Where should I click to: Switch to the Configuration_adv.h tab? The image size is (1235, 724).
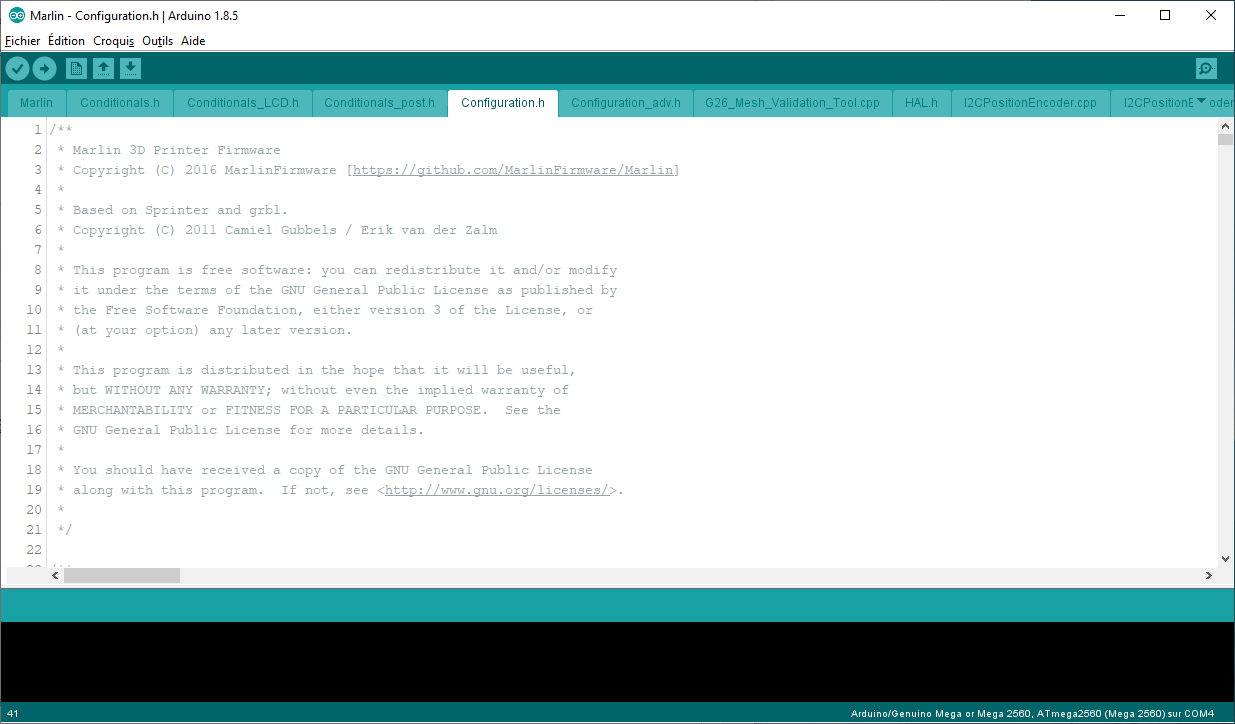[x=626, y=103]
